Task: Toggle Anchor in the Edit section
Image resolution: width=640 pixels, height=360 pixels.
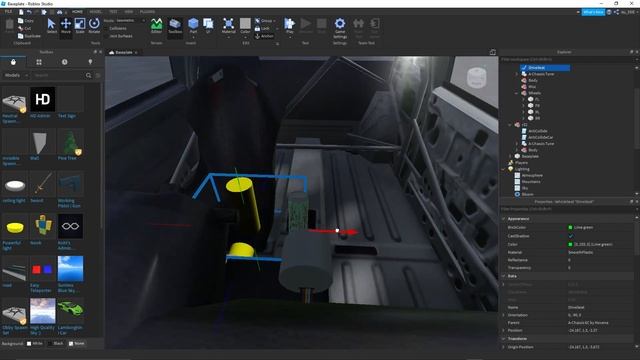Action: (264, 36)
